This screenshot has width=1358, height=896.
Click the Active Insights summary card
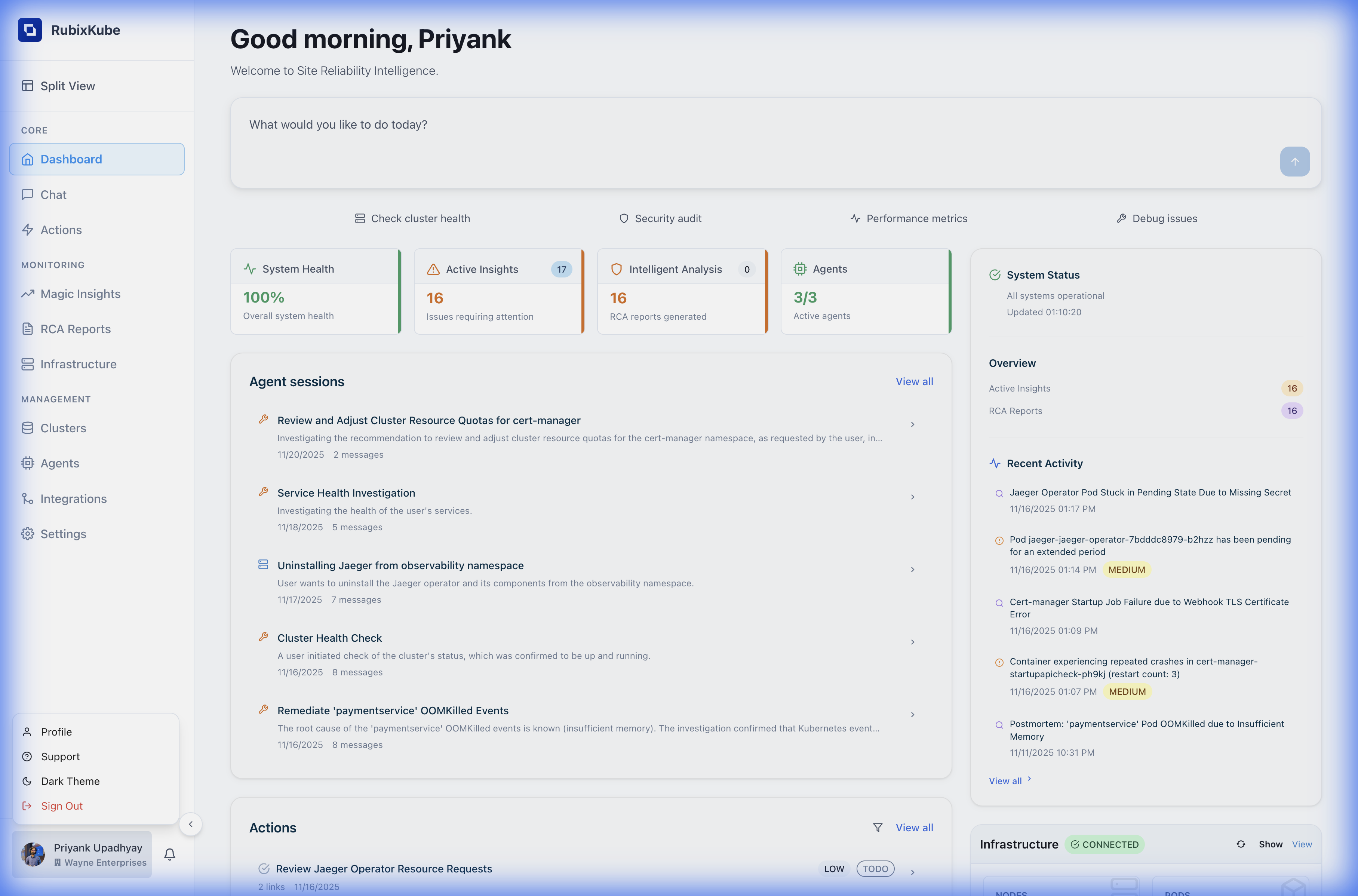[x=498, y=291]
